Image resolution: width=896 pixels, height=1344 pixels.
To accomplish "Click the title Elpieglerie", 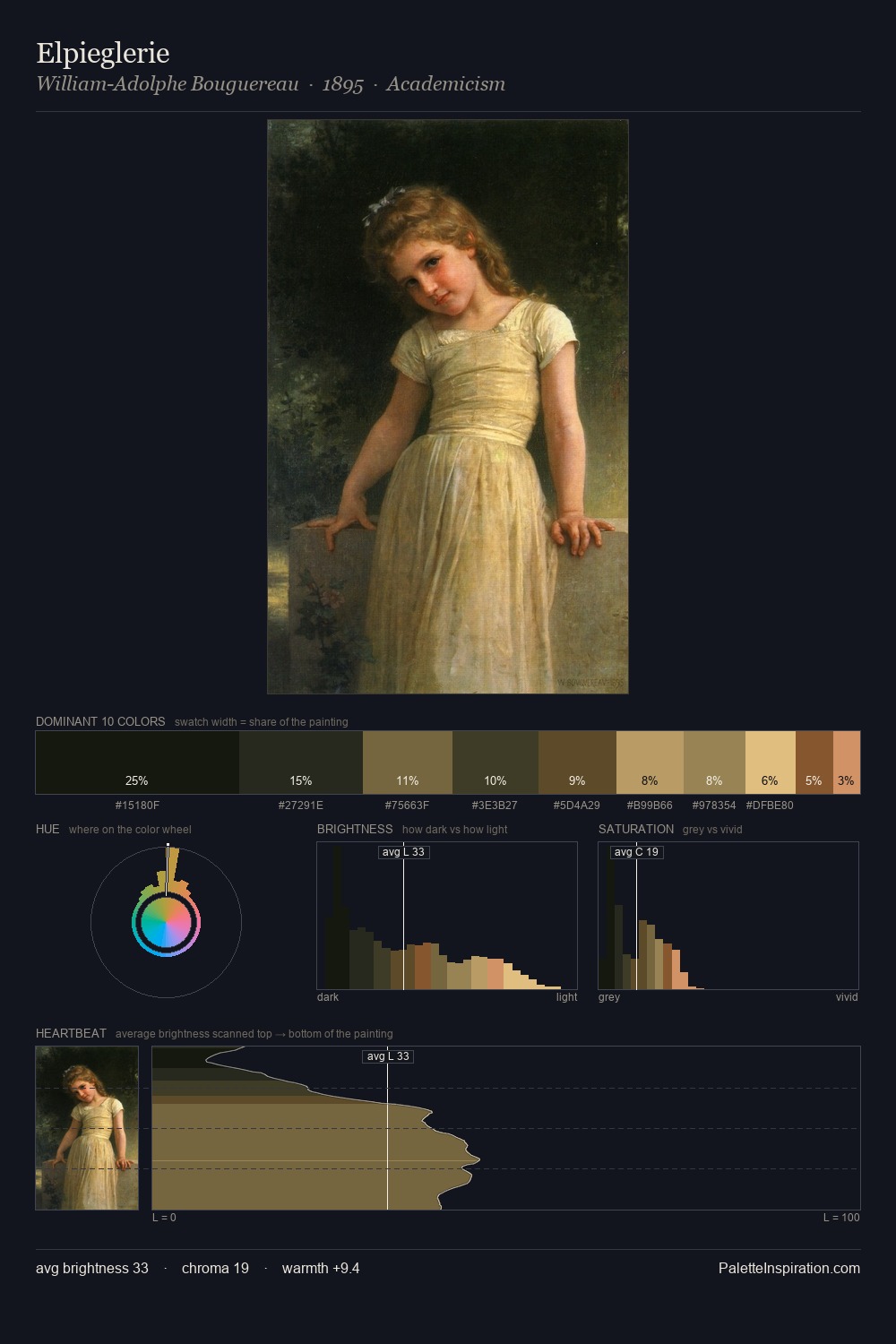I will pyautogui.click(x=103, y=53).
